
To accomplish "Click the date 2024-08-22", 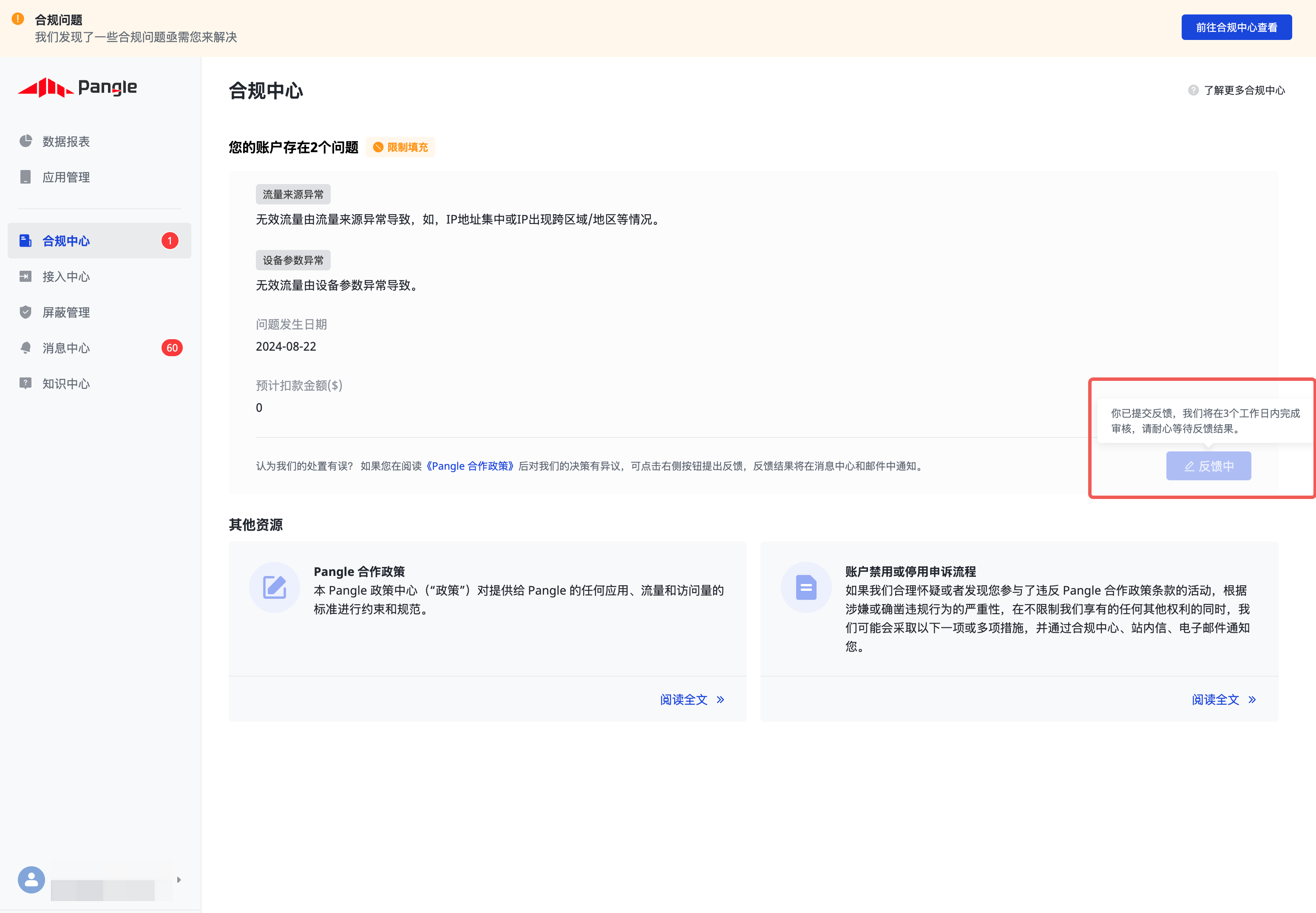I will [286, 347].
